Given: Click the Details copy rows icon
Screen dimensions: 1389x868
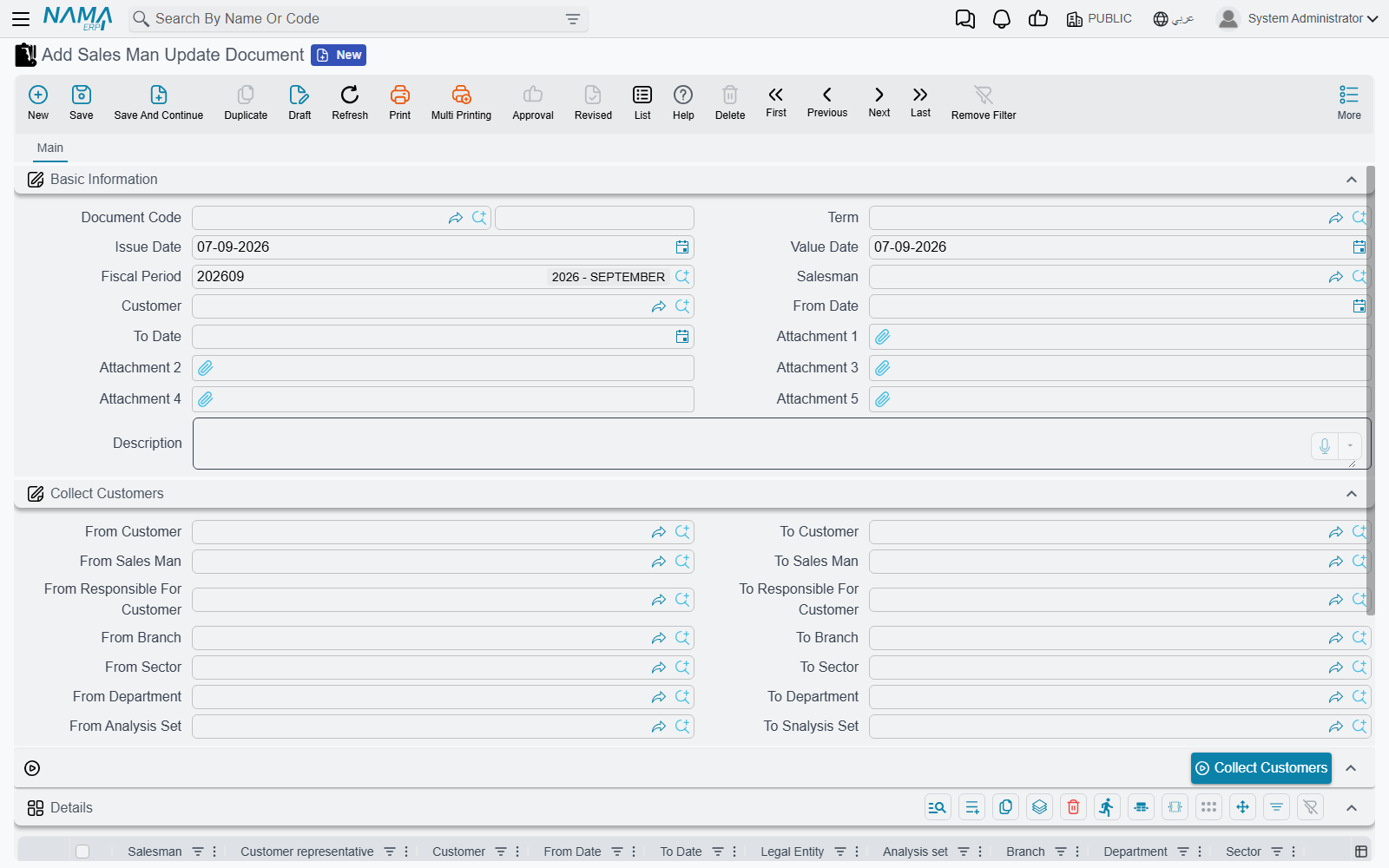Looking at the screenshot, I should 1005,807.
